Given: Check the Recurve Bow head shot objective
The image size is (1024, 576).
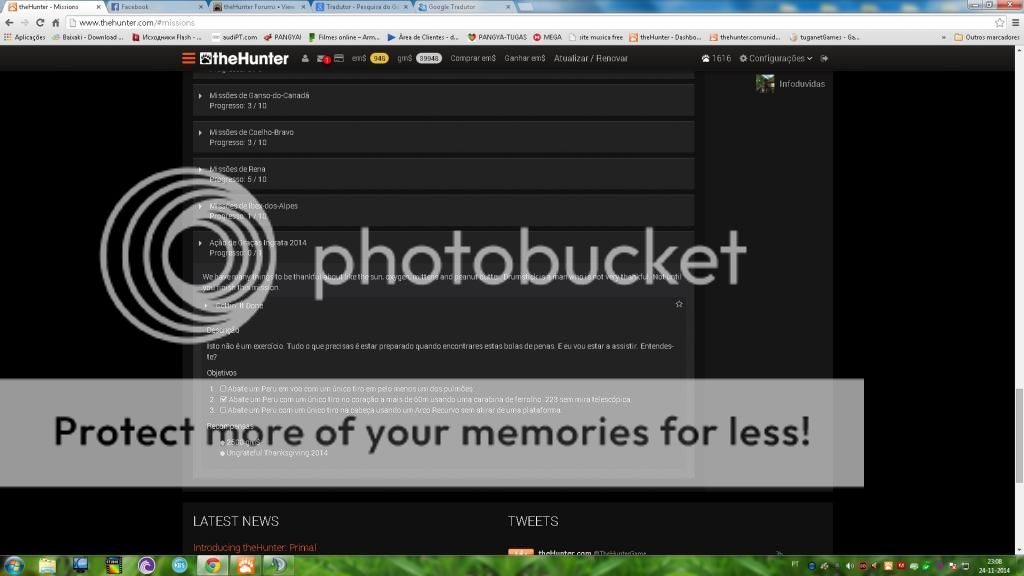Looking at the screenshot, I should pyautogui.click(x=223, y=410).
